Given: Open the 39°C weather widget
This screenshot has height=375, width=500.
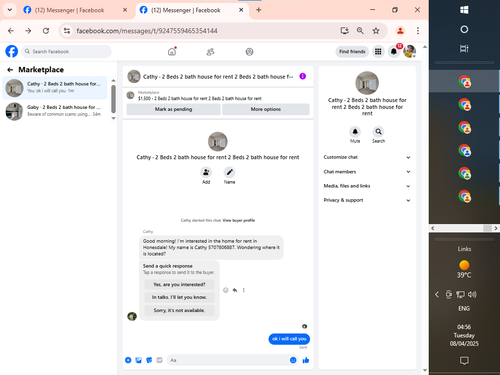Looking at the screenshot, I should [x=464, y=269].
